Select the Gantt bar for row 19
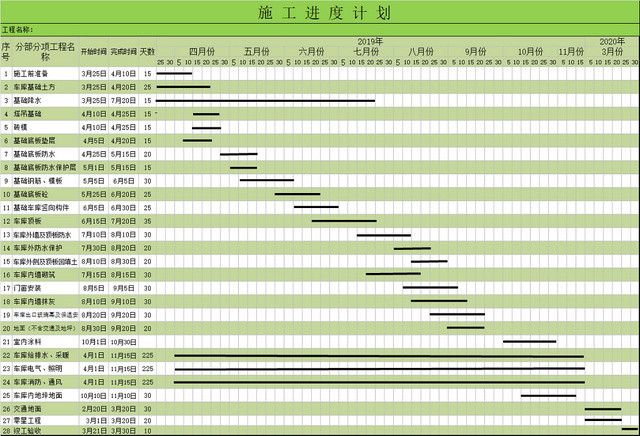640x436 pixels. tap(457, 314)
